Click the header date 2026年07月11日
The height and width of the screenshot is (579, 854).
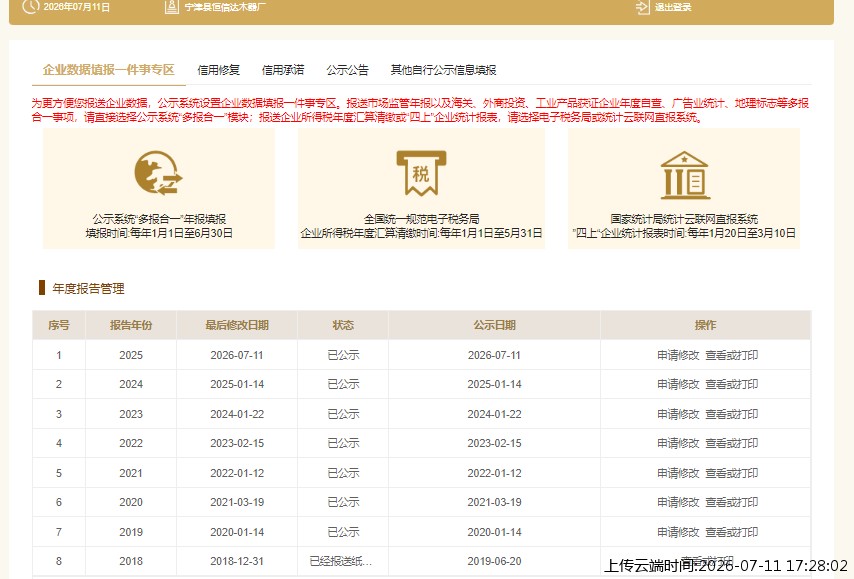tap(77, 7)
